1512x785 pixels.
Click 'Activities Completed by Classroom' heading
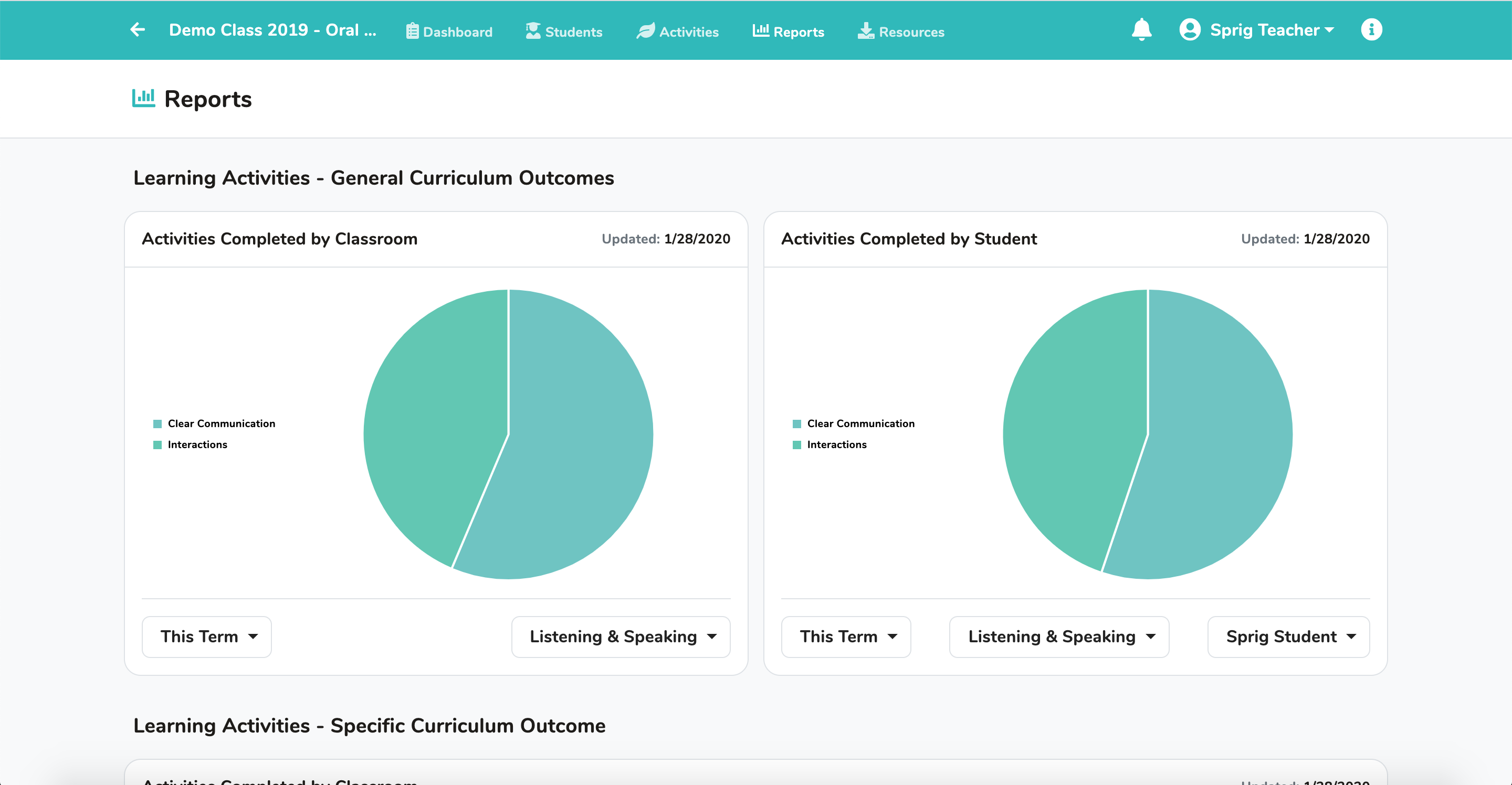click(x=279, y=239)
